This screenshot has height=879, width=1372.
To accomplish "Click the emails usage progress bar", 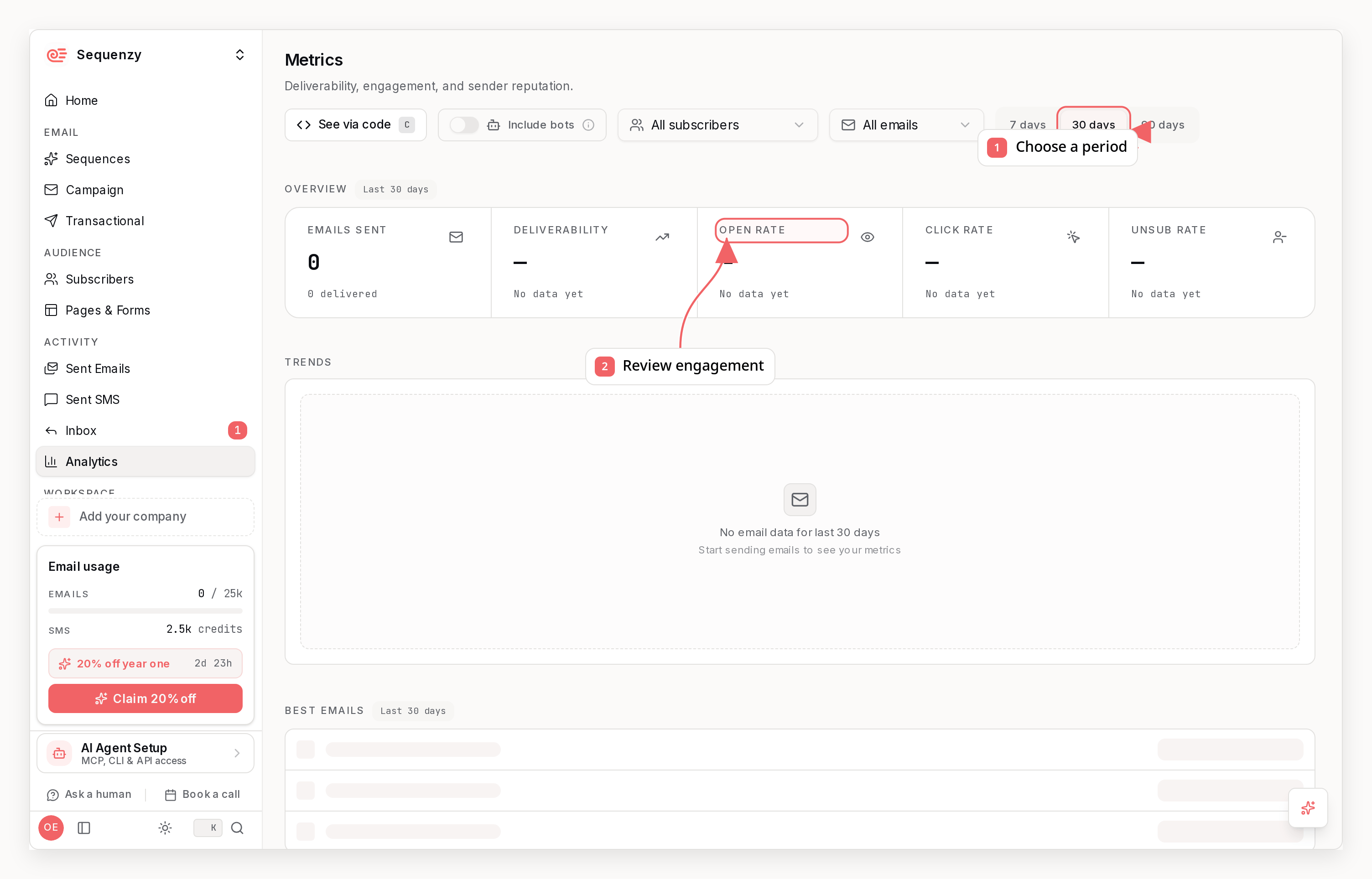I will [145, 611].
